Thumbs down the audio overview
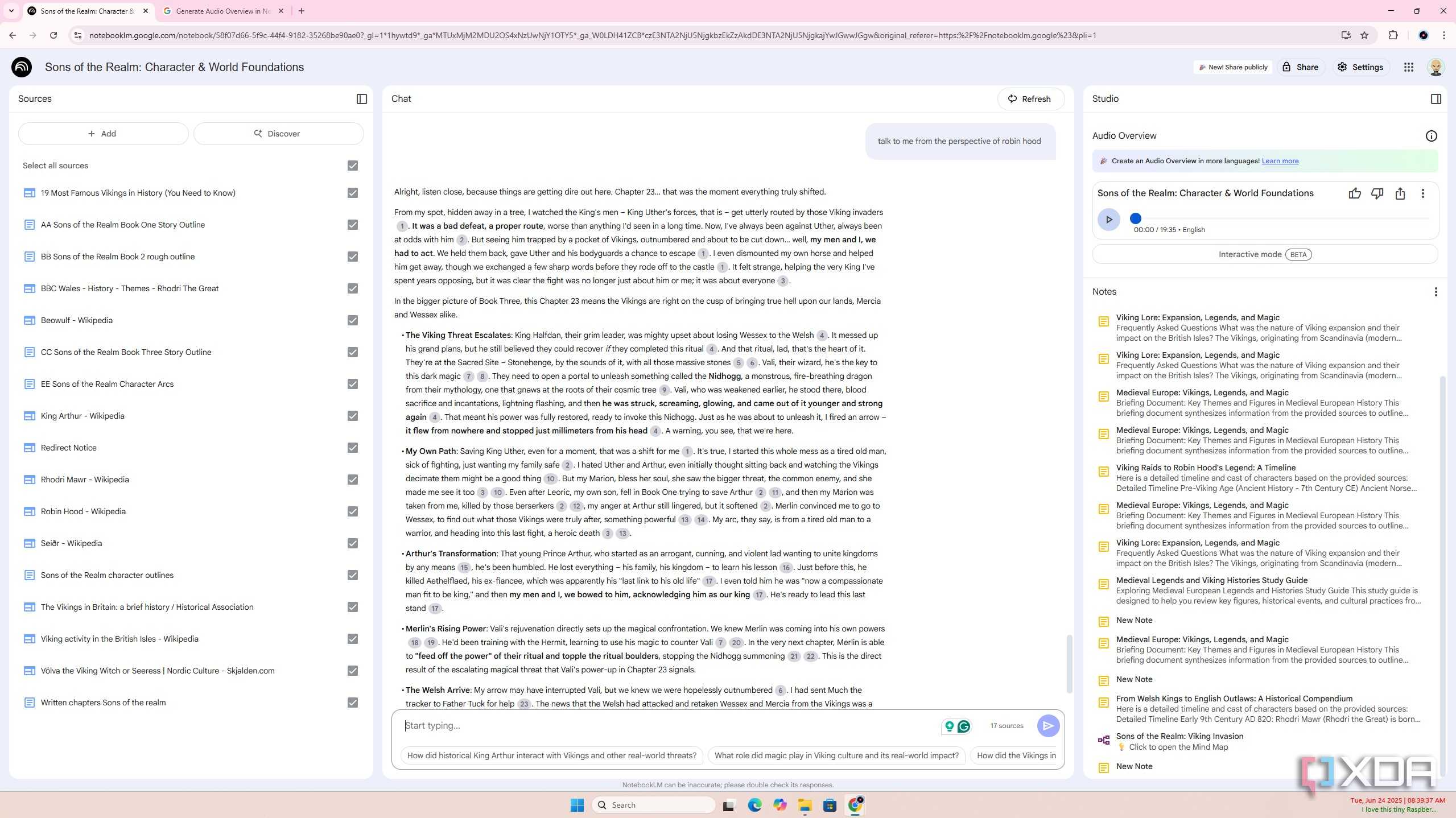Image resolution: width=1456 pixels, height=818 pixels. (1377, 193)
